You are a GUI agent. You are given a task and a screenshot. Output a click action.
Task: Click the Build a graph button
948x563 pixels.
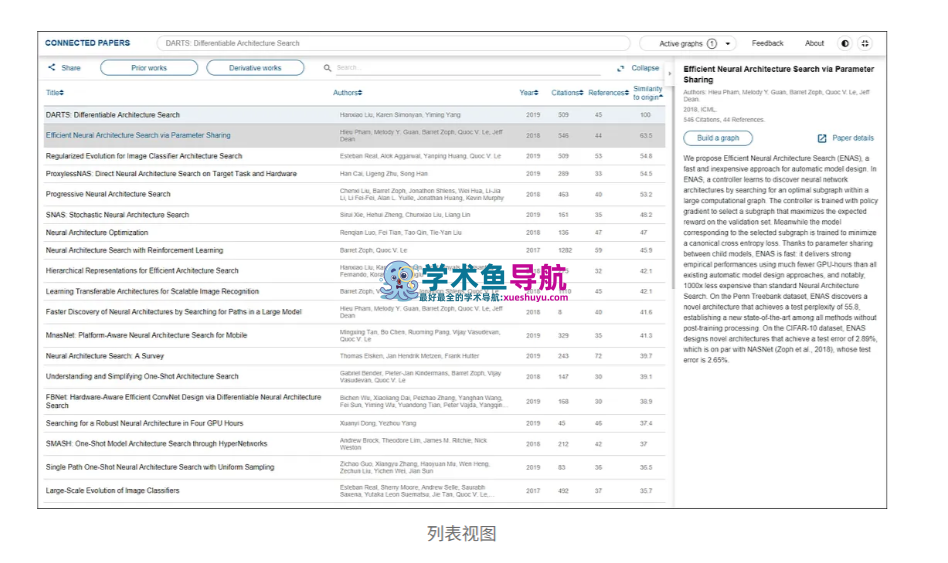(x=718, y=138)
